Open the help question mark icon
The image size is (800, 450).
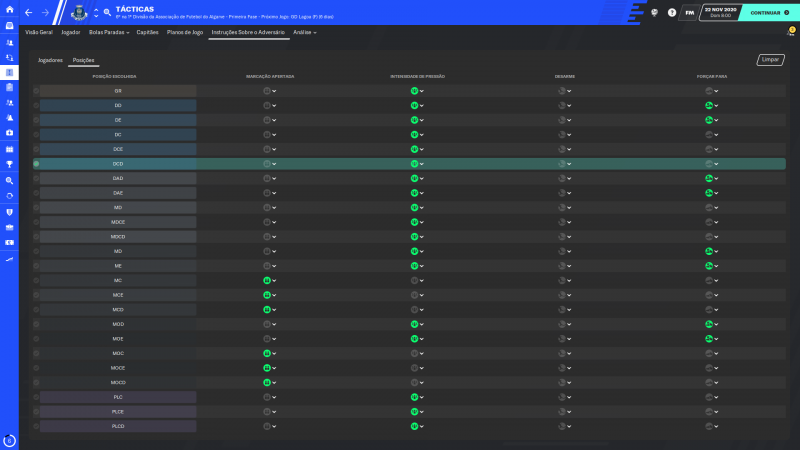(672, 13)
